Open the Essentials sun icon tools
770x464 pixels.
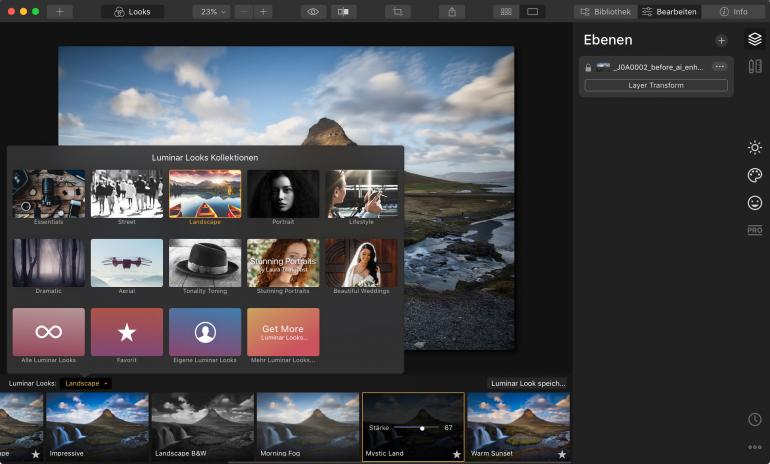(x=755, y=148)
